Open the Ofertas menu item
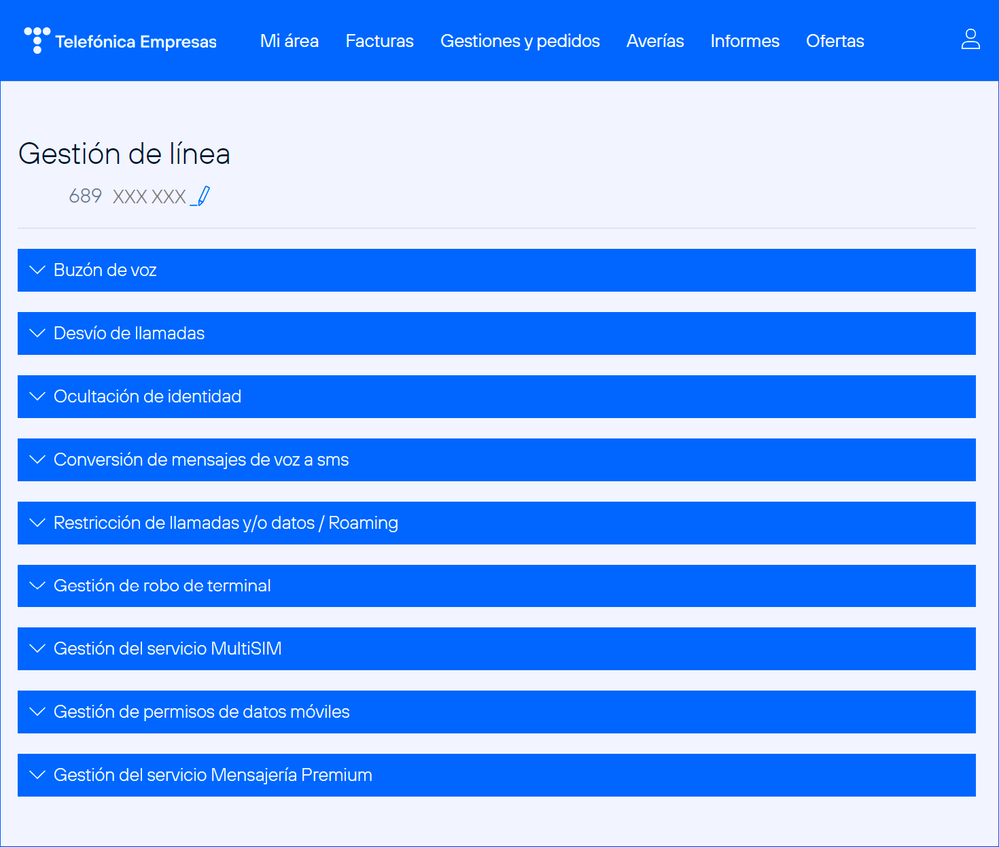Screen dimensions: 999x847 click(x=835, y=41)
